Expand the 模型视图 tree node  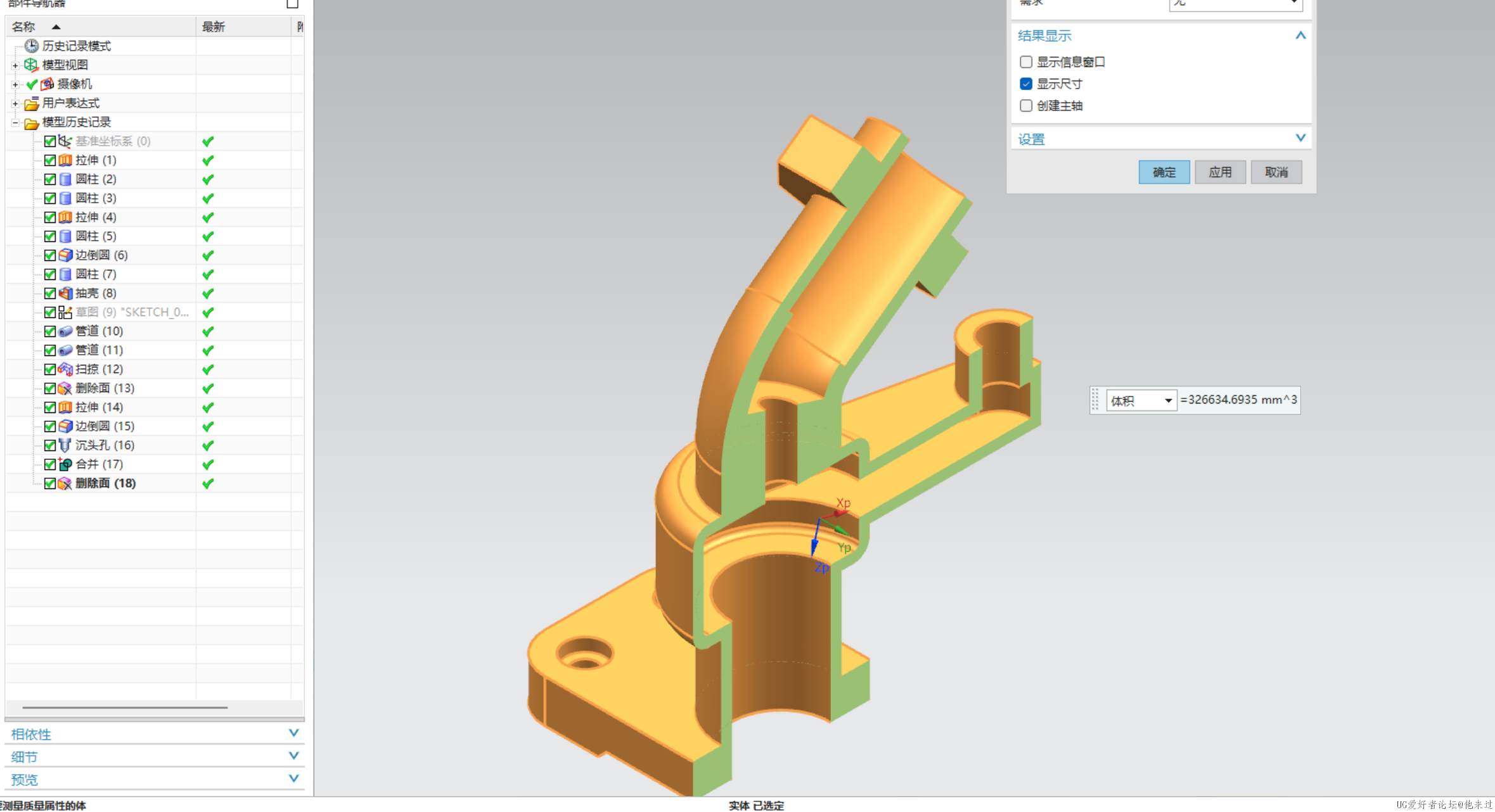click(x=15, y=65)
